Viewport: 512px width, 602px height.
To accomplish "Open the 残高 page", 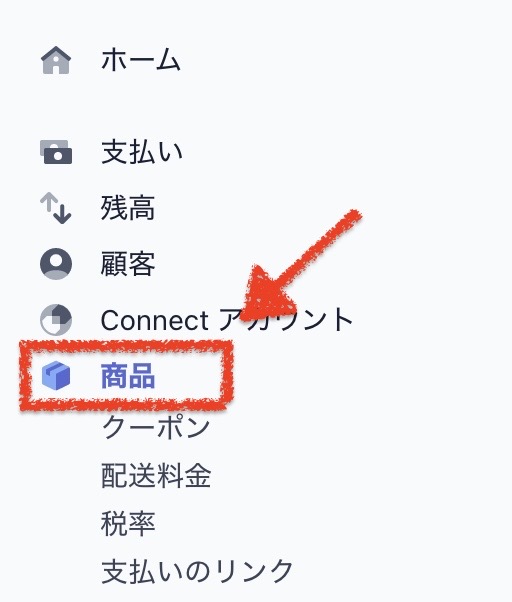I will tap(128, 208).
